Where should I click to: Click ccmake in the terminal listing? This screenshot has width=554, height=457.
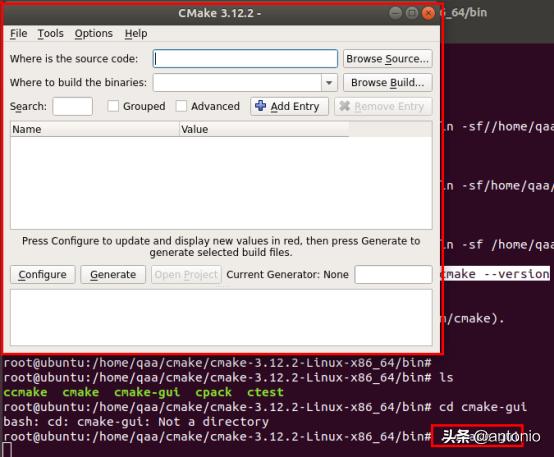coord(25,392)
